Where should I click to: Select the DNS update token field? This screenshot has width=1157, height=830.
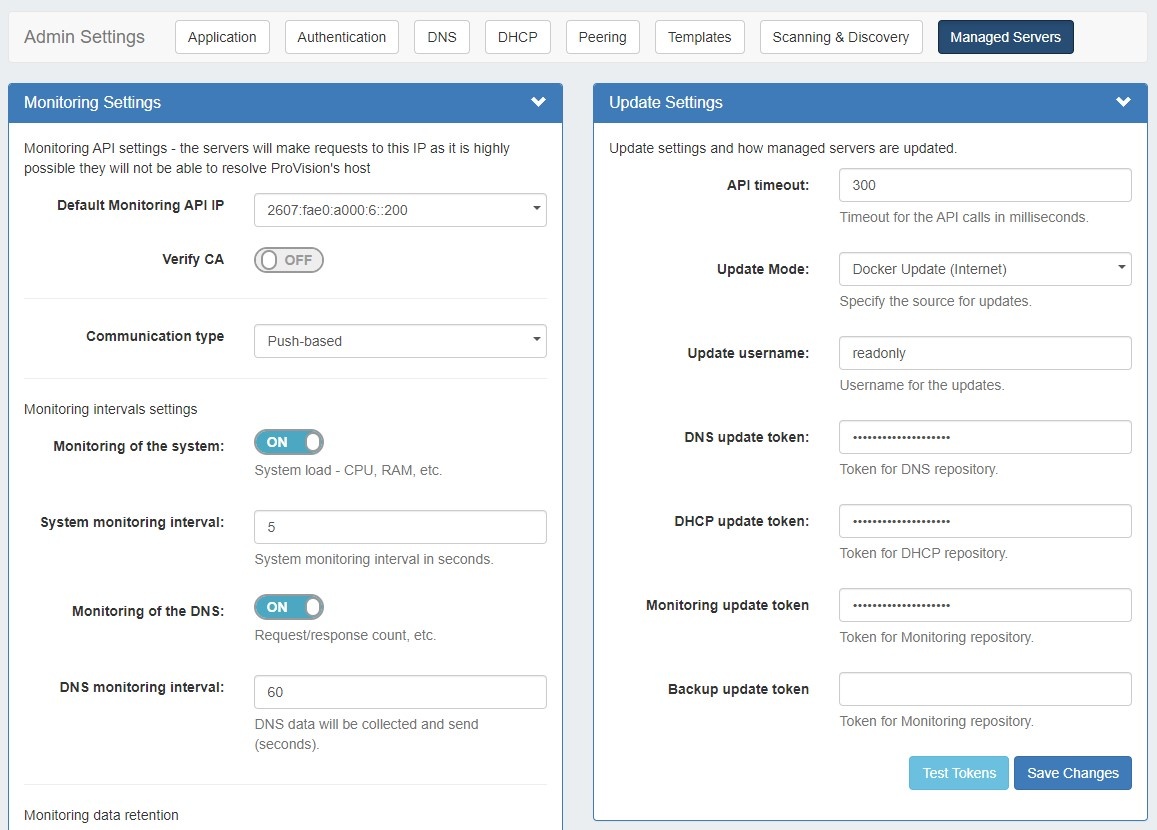985,437
